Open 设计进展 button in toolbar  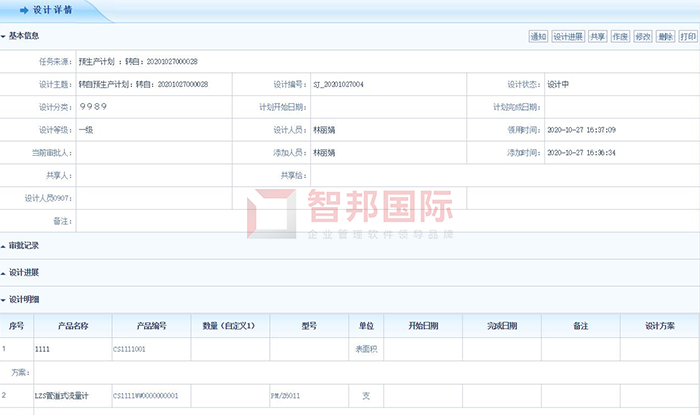(x=568, y=37)
